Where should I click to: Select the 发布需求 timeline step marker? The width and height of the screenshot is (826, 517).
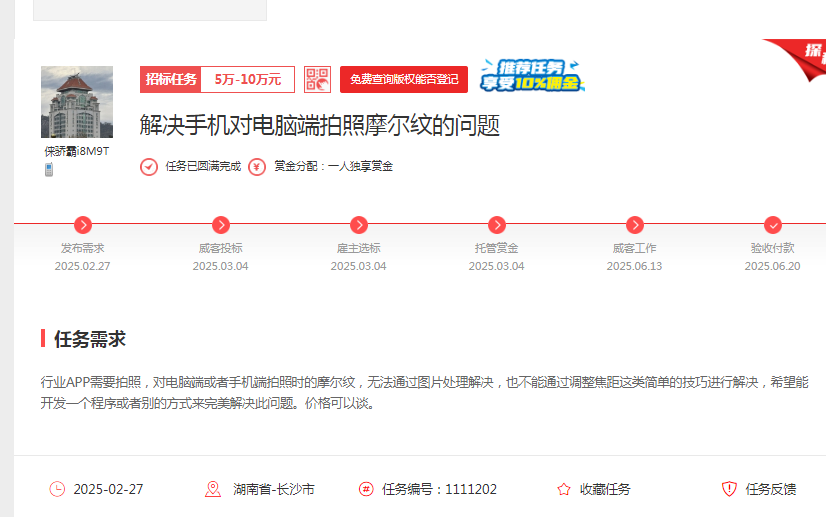(x=83, y=225)
